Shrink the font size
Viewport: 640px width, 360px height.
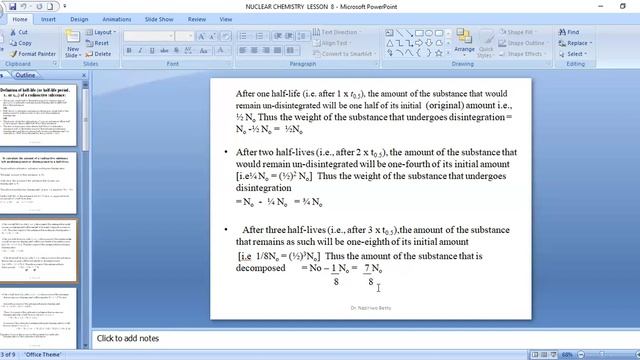coord(213,36)
